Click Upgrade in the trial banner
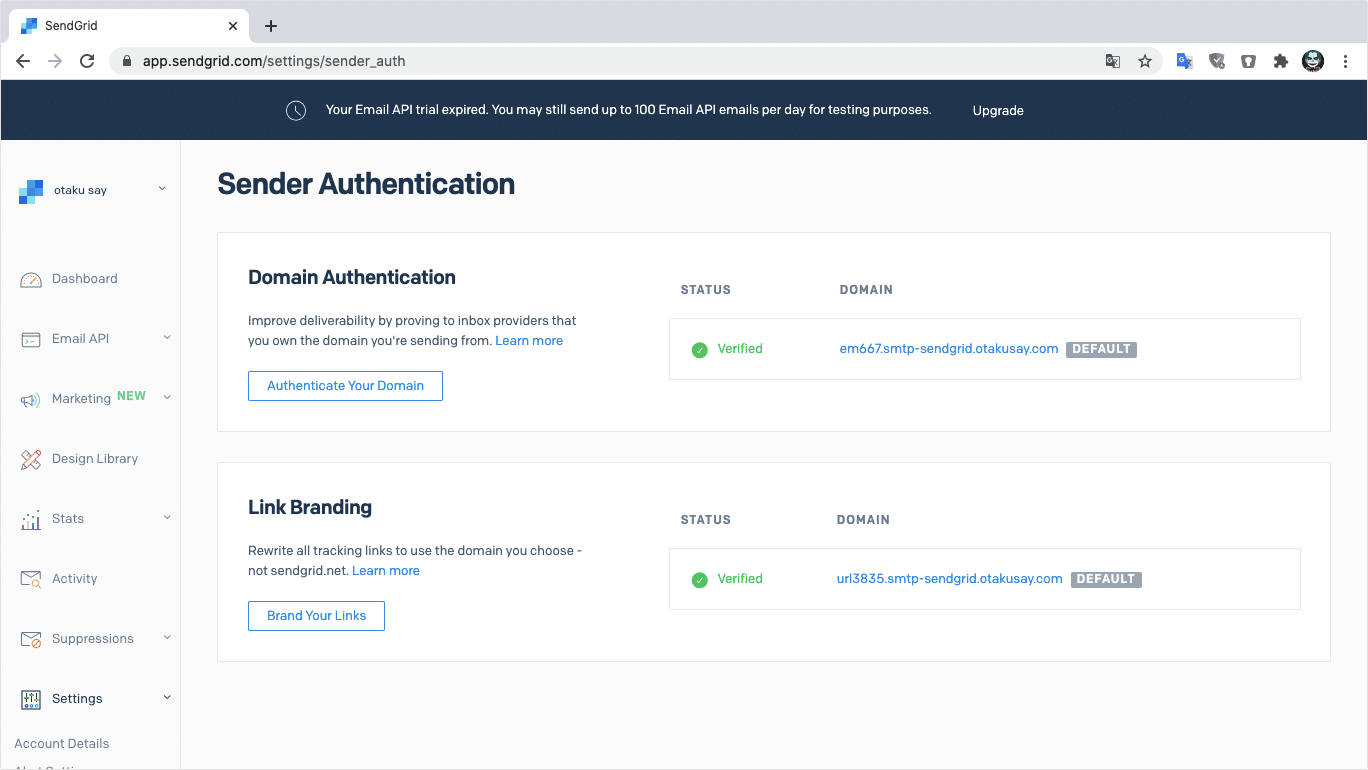This screenshot has width=1368, height=770. pyautogui.click(x=998, y=111)
